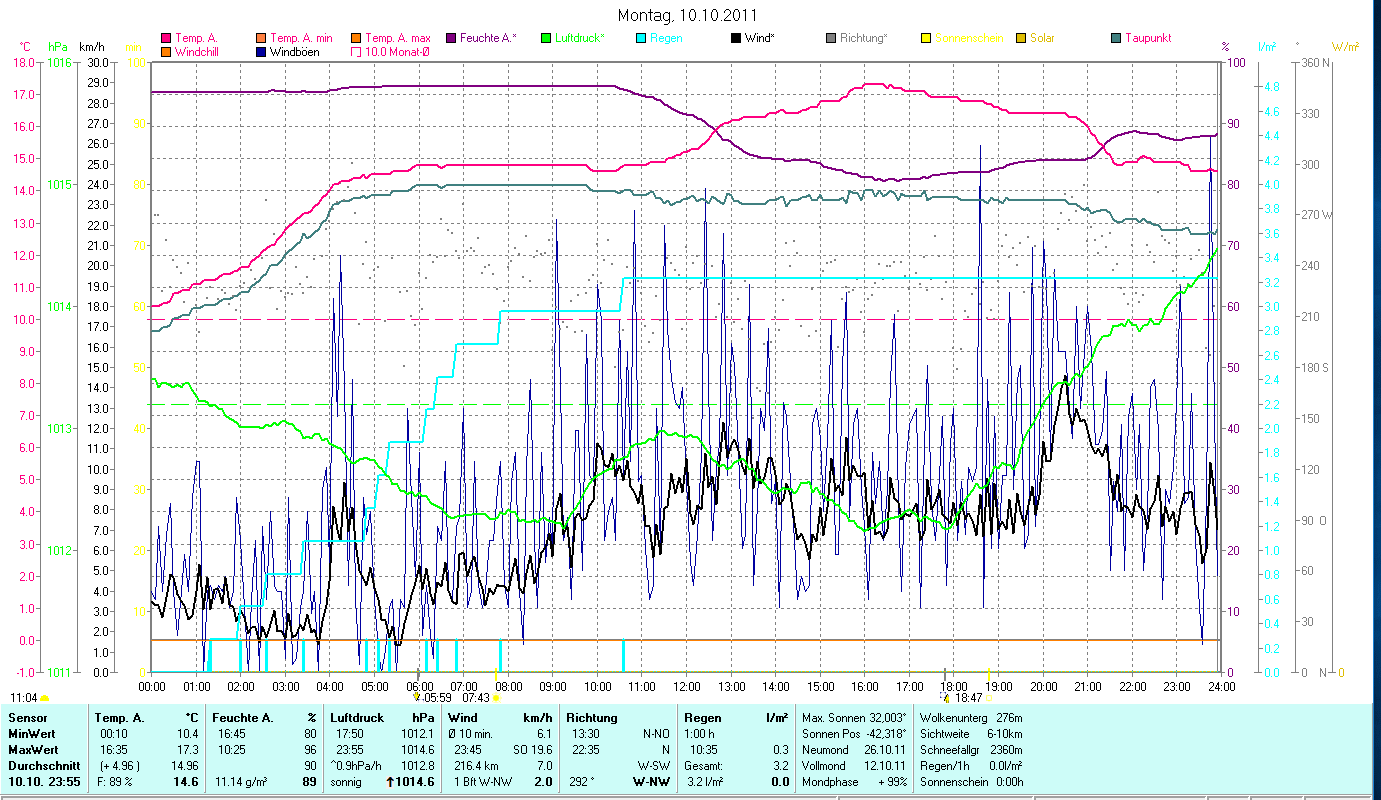Click the sunrise marker at 07:43
1381x800 pixels.
click(496, 698)
